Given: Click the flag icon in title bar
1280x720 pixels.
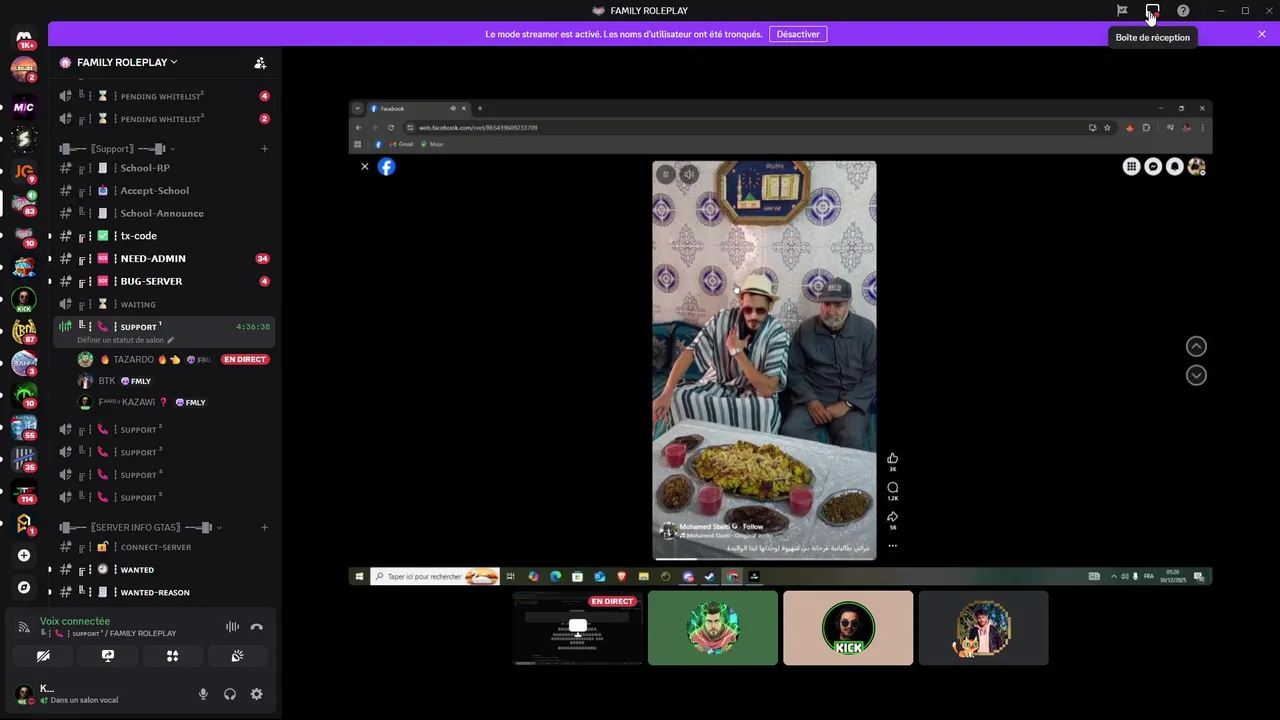Looking at the screenshot, I should [1122, 11].
